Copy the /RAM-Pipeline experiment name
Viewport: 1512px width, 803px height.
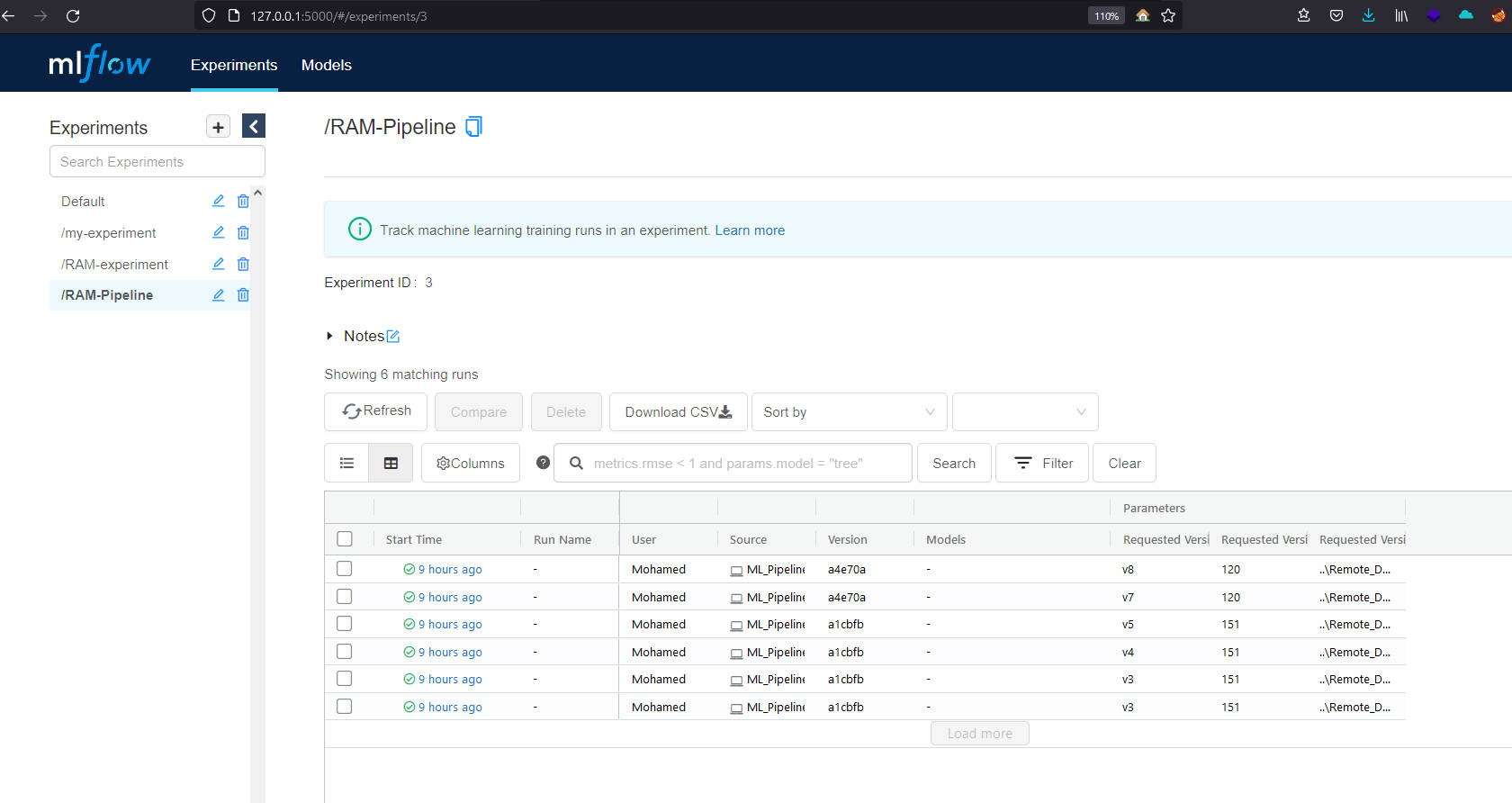pos(473,127)
